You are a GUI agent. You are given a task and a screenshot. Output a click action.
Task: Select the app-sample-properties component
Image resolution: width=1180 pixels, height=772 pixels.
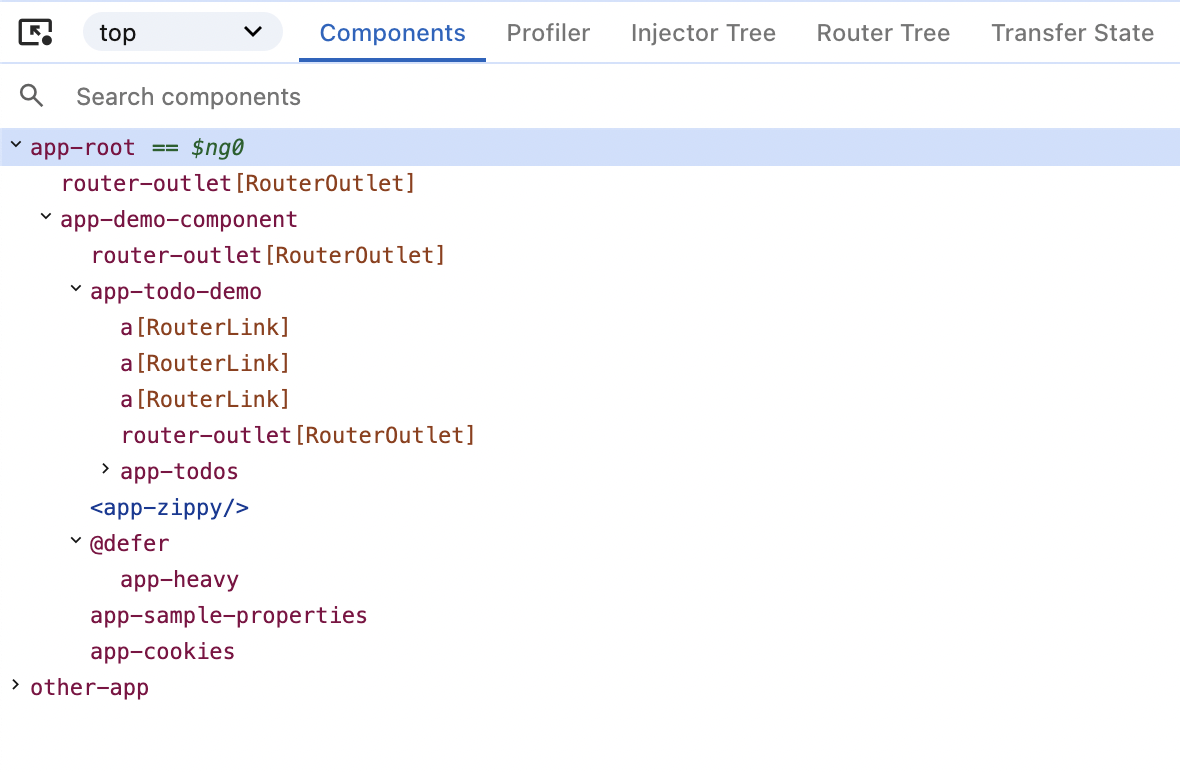pyautogui.click(x=228, y=615)
